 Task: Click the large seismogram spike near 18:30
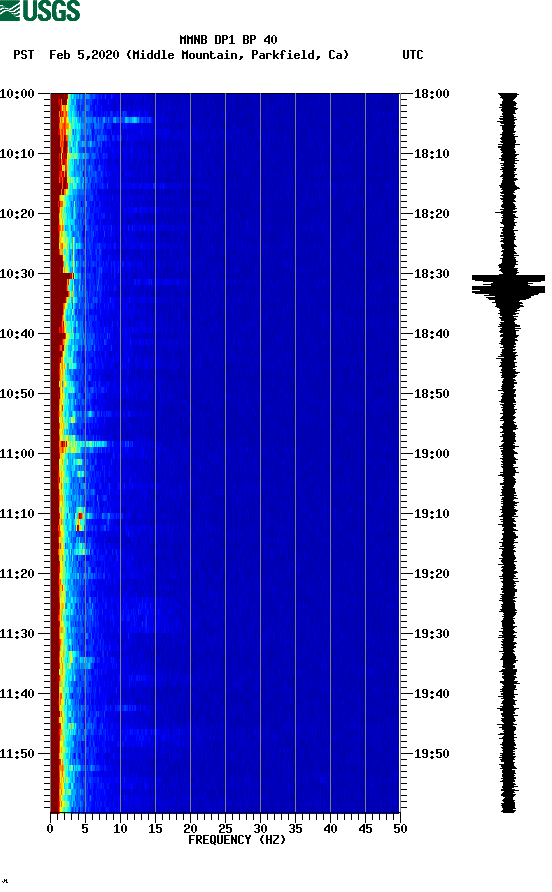point(508,286)
